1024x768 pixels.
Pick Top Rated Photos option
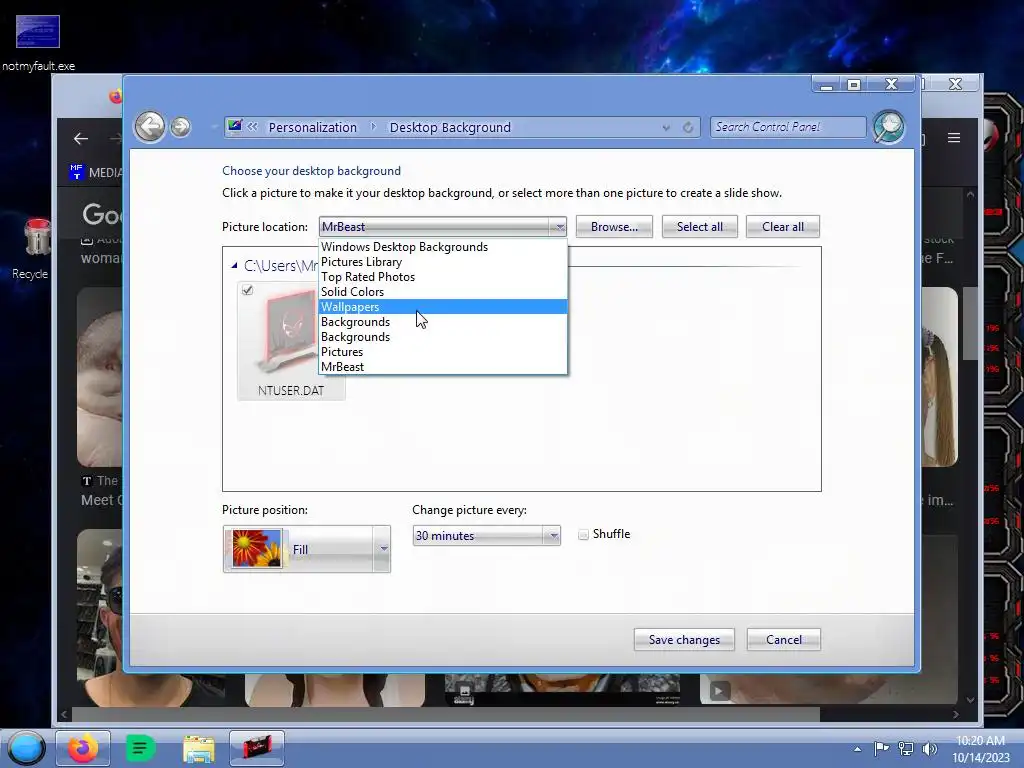point(443,277)
